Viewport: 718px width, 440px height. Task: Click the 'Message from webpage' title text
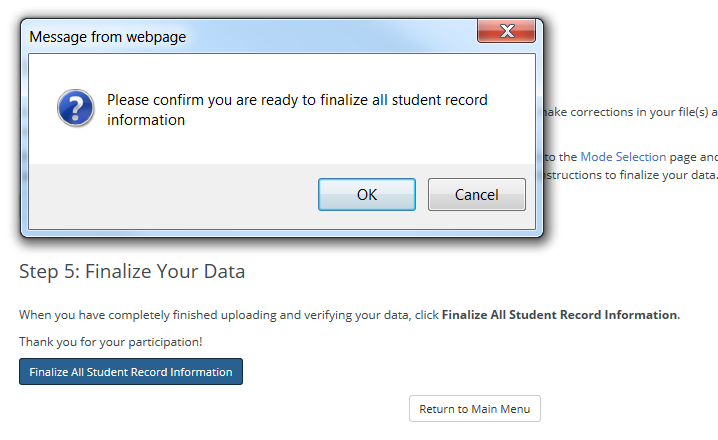coord(107,37)
